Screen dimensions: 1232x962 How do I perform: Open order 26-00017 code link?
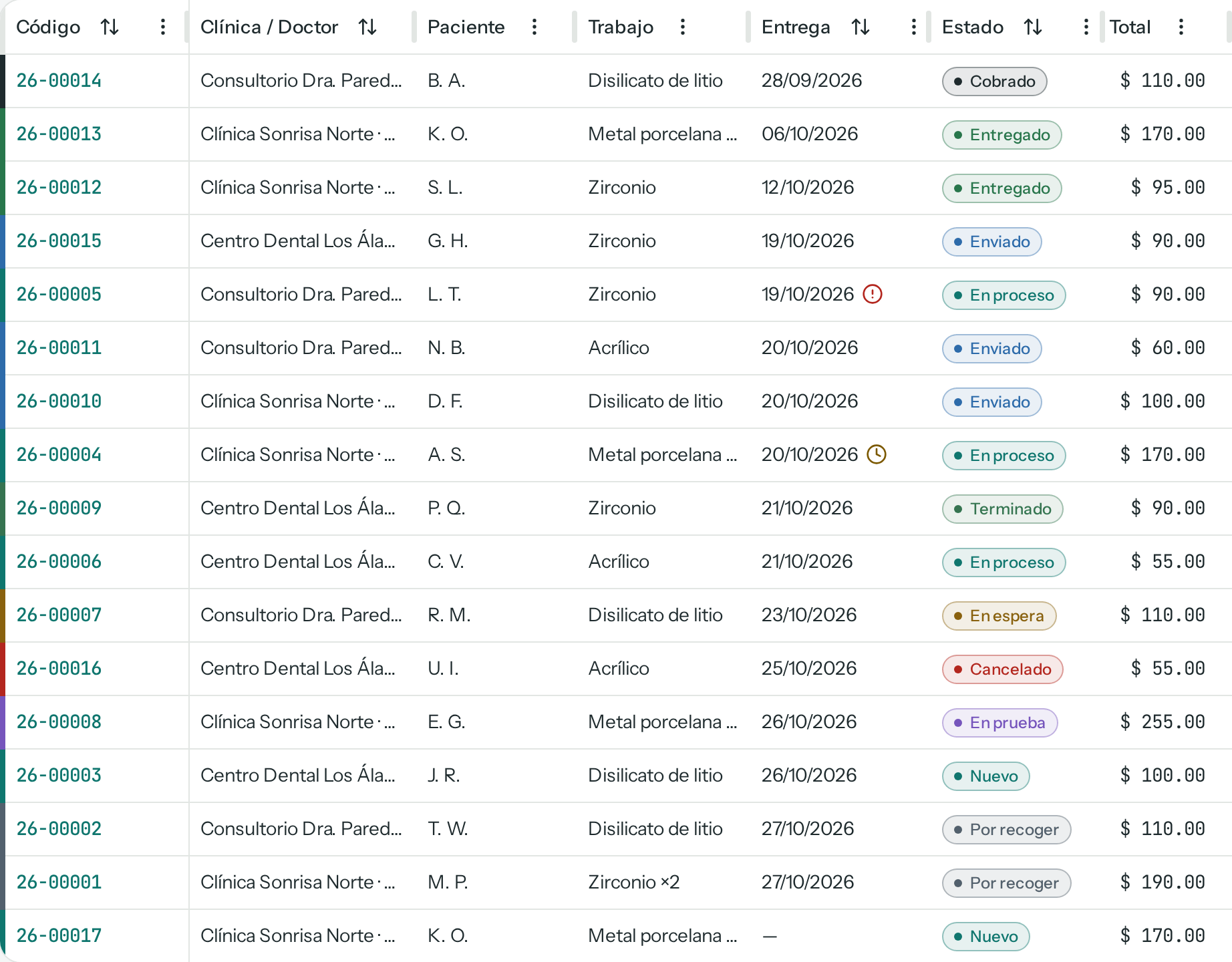tap(59, 936)
